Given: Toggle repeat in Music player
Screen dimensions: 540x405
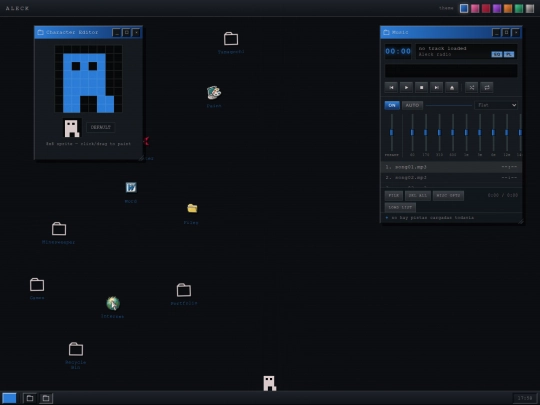Looking at the screenshot, I should [487, 87].
